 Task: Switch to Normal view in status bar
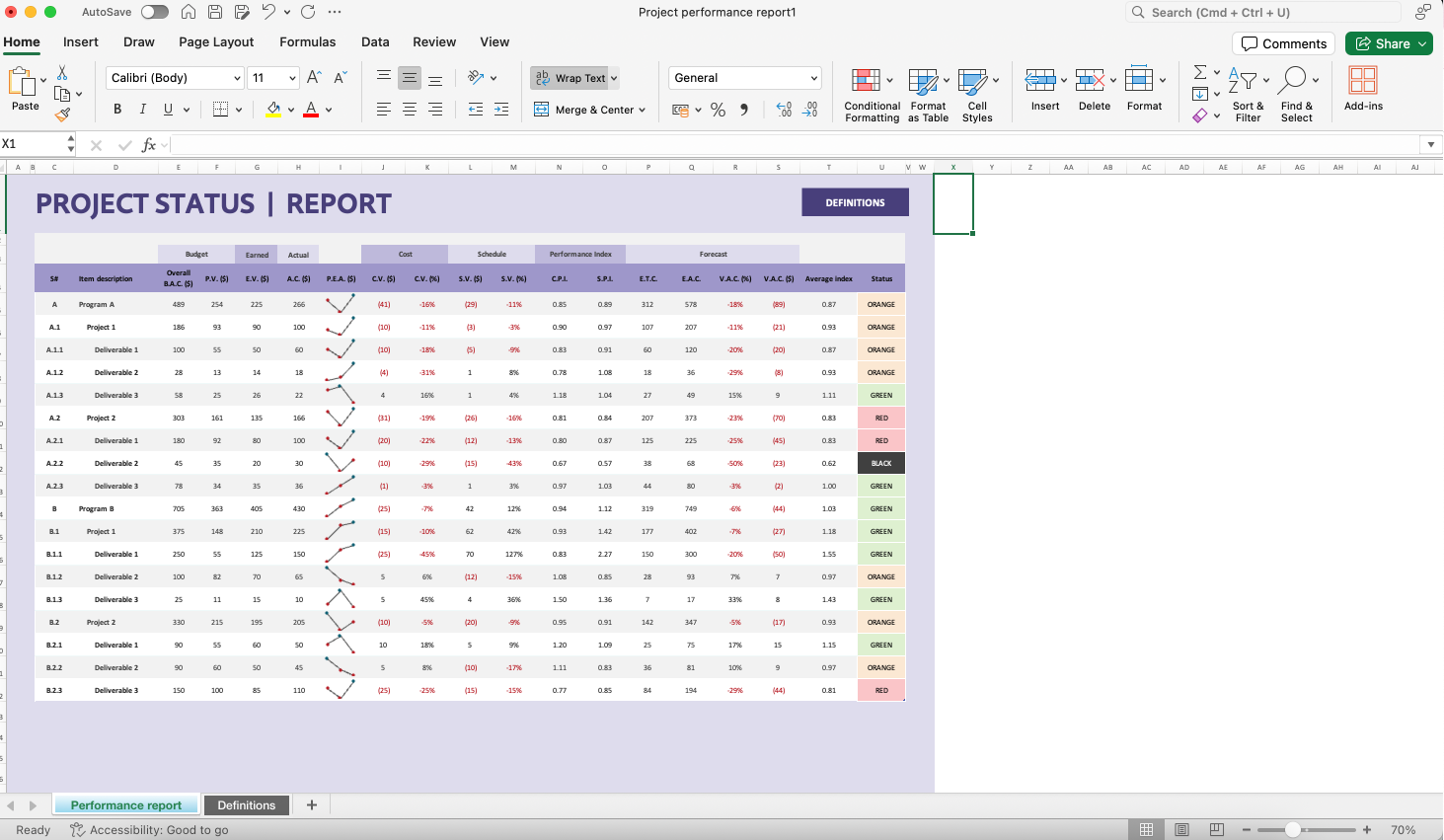point(1146,830)
